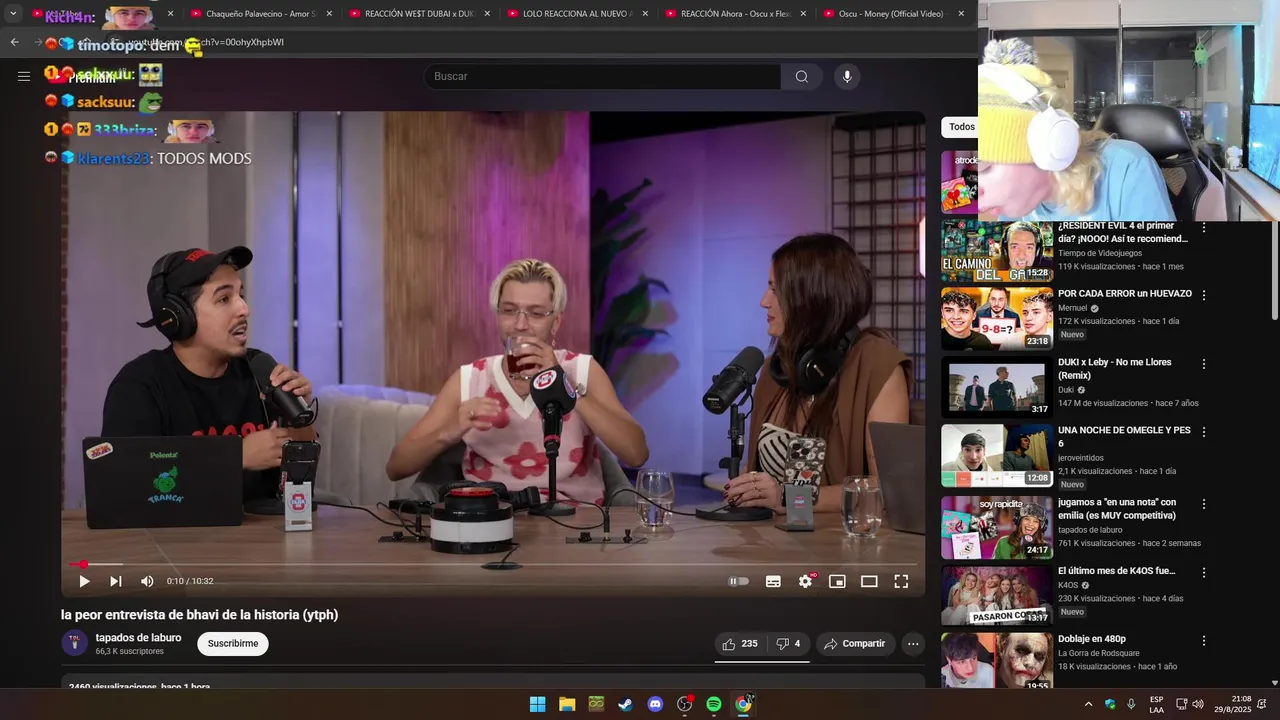This screenshot has height=720, width=1280.
Task: Open options menu for UNA NOCHE DE OMEGLE
Action: click(1204, 432)
